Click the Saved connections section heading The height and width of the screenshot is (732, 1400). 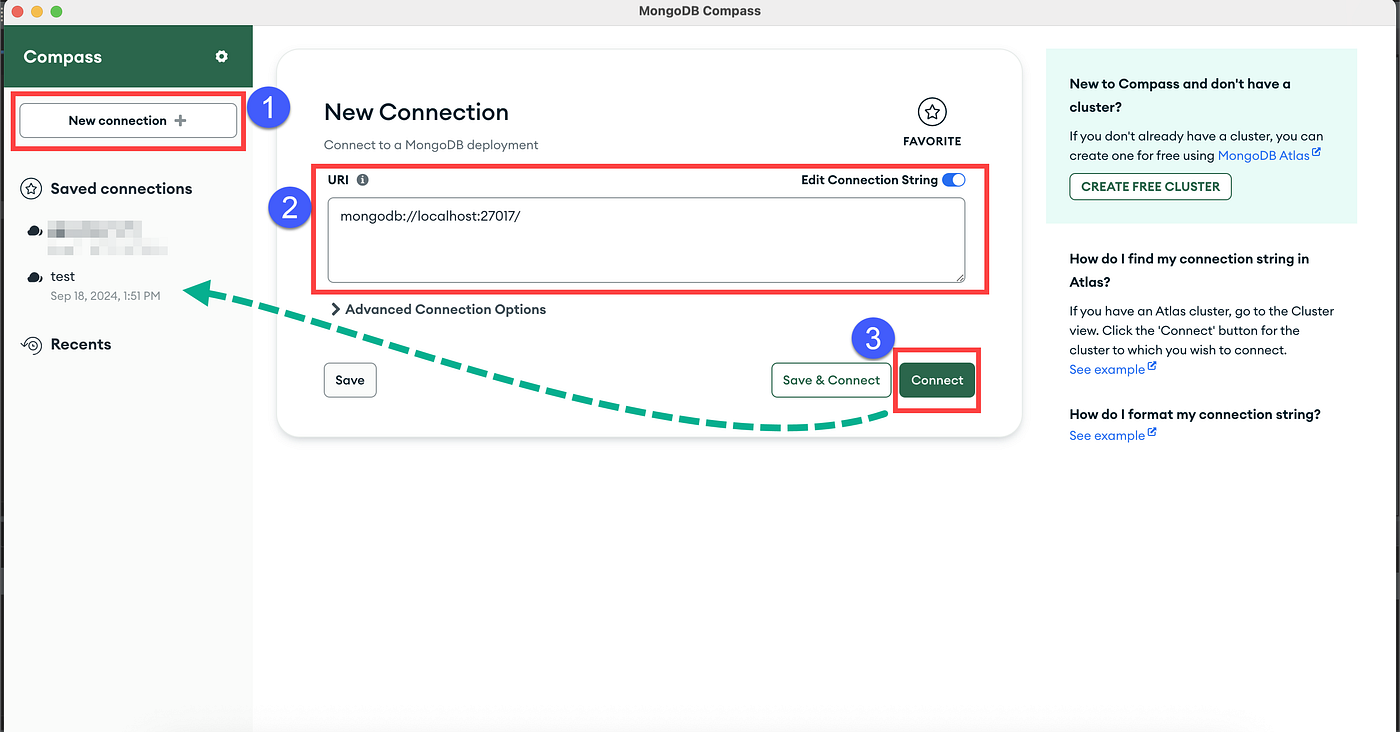click(121, 189)
